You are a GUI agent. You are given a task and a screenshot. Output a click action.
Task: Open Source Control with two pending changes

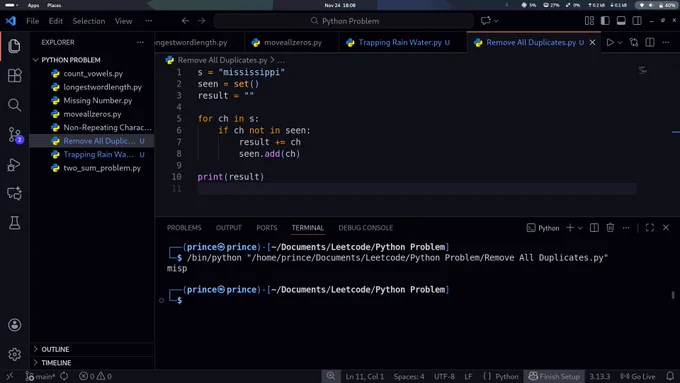click(x=15, y=135)
